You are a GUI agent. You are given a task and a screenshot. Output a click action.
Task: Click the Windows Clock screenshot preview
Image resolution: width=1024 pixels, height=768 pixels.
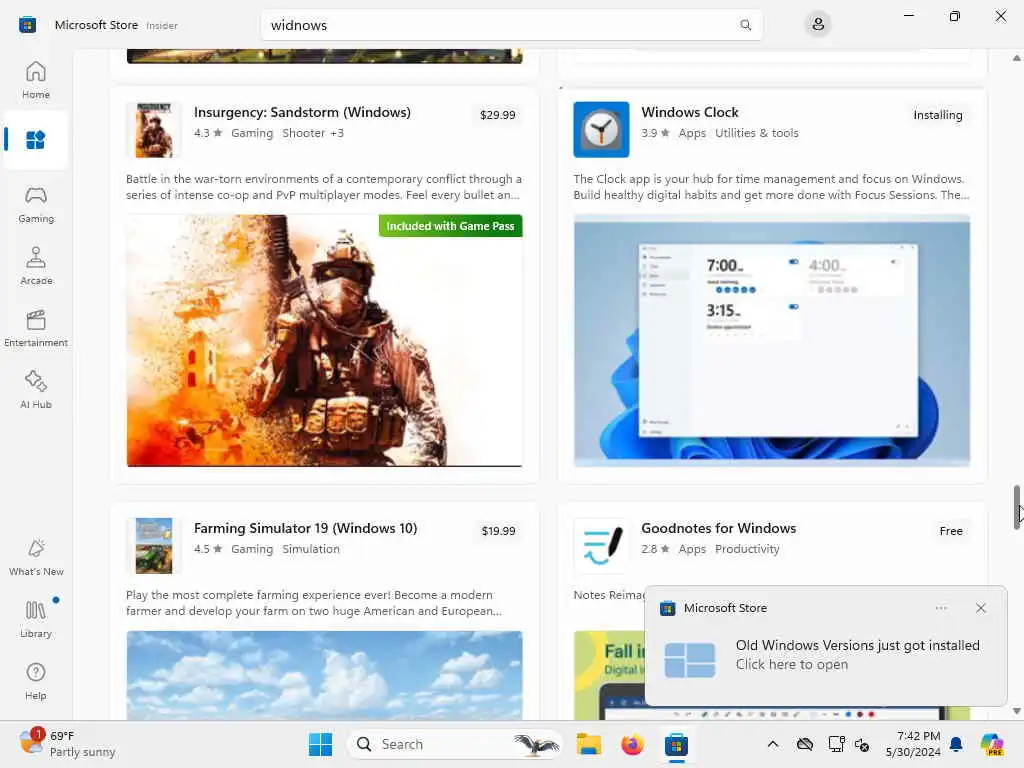[x=772, y=340]
